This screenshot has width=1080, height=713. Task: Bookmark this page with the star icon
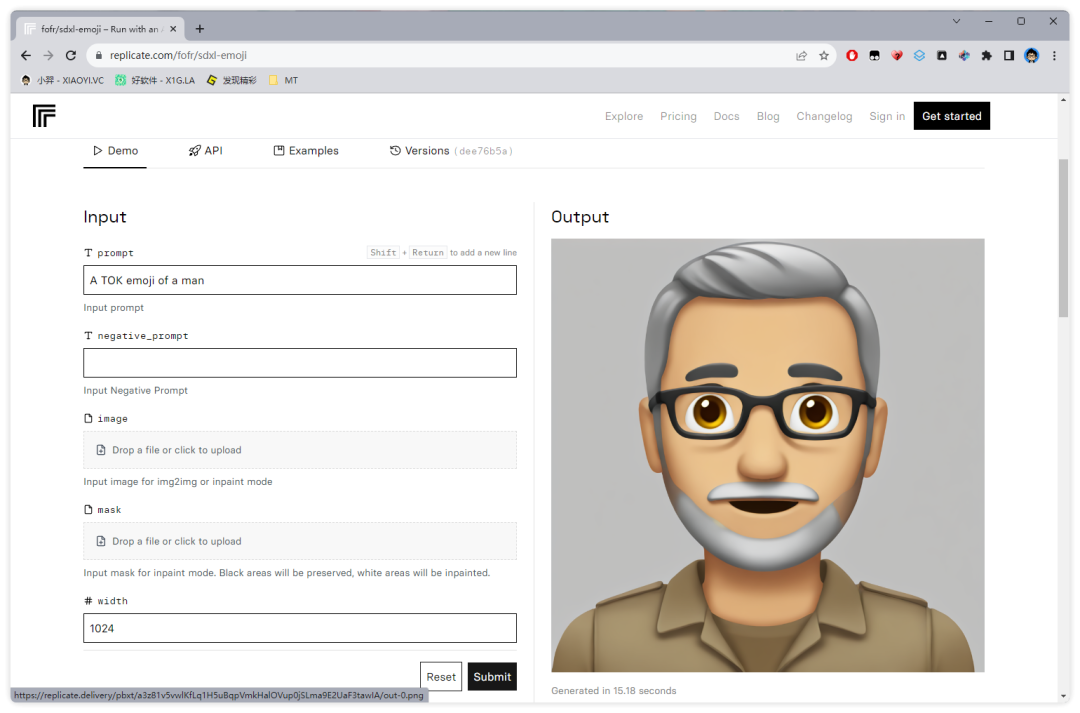click(x=824, y=56)
